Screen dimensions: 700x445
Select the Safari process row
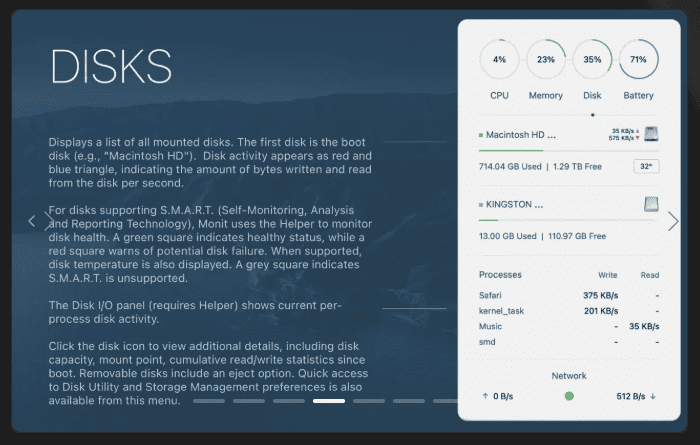tap(569, 295)
